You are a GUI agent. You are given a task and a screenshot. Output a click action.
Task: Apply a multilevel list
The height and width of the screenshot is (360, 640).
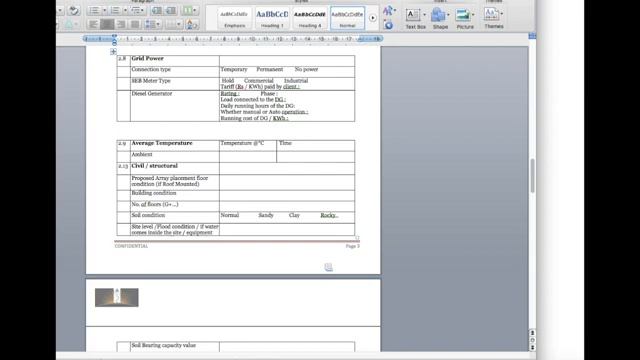[x=135, y=10]
